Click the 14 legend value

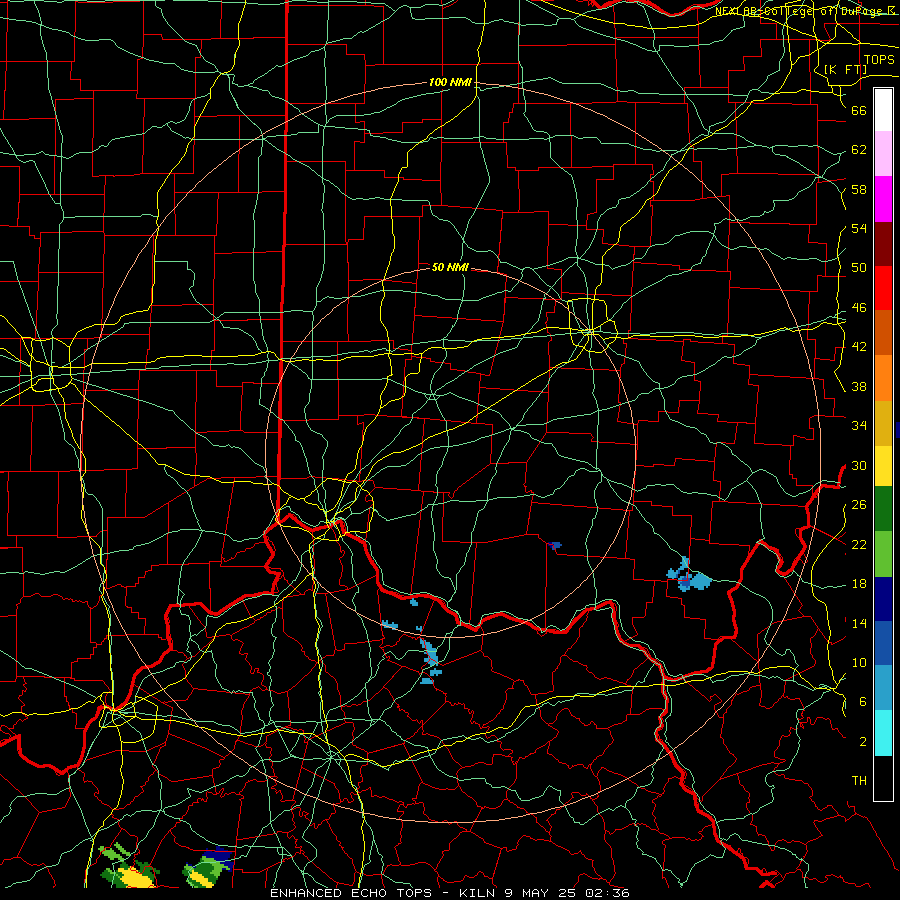pos(859,623)
